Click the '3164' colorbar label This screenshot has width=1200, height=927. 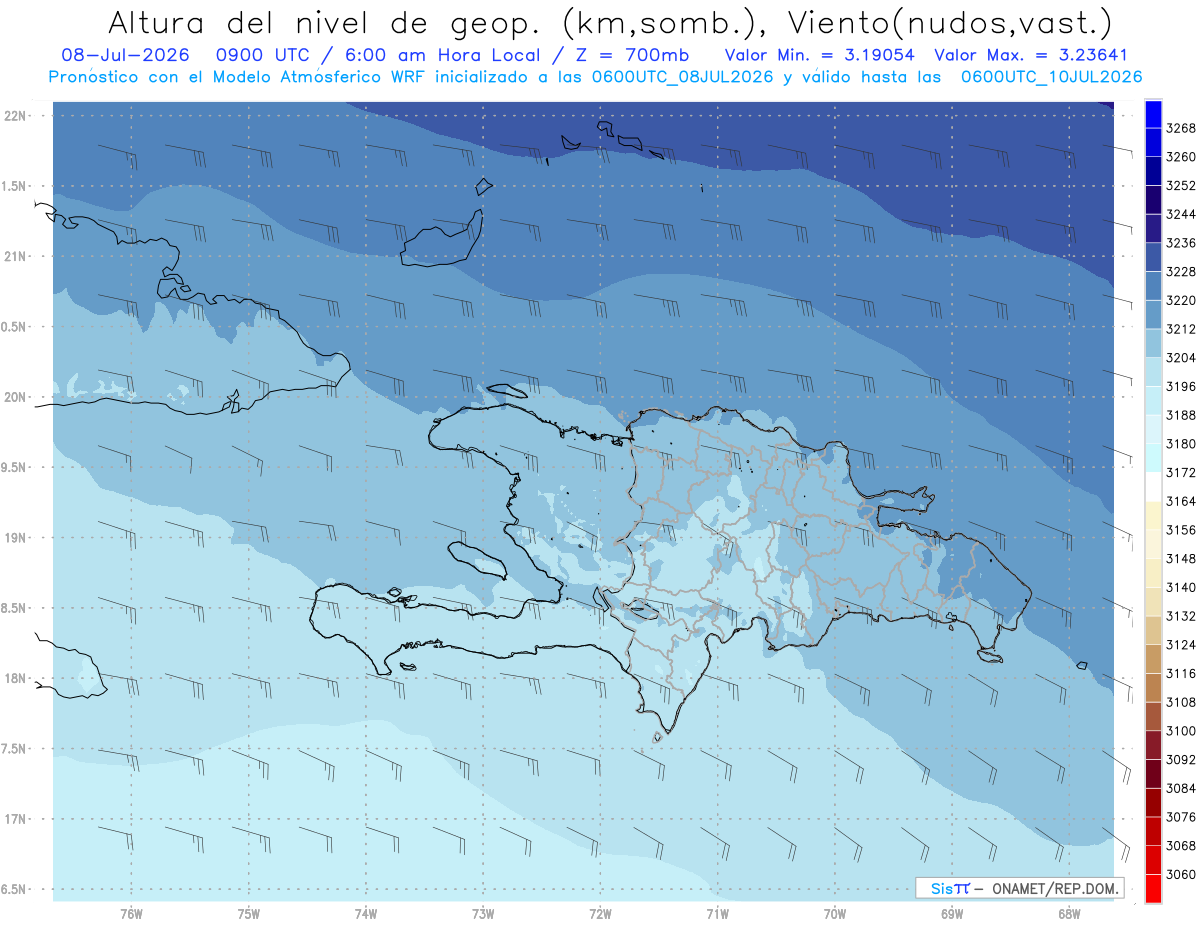[x=1181, y=501]
